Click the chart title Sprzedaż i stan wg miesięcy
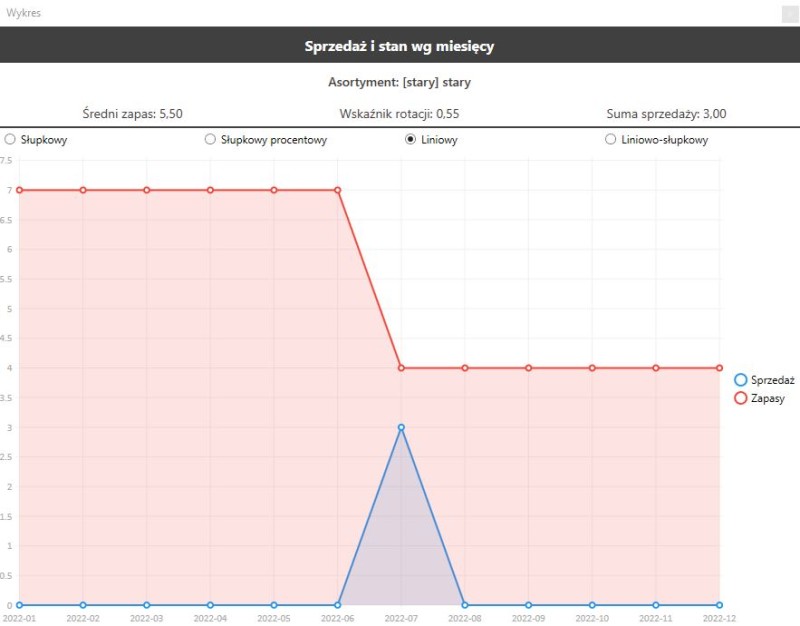This screenshot has height=626, width=800. (399, 46)
